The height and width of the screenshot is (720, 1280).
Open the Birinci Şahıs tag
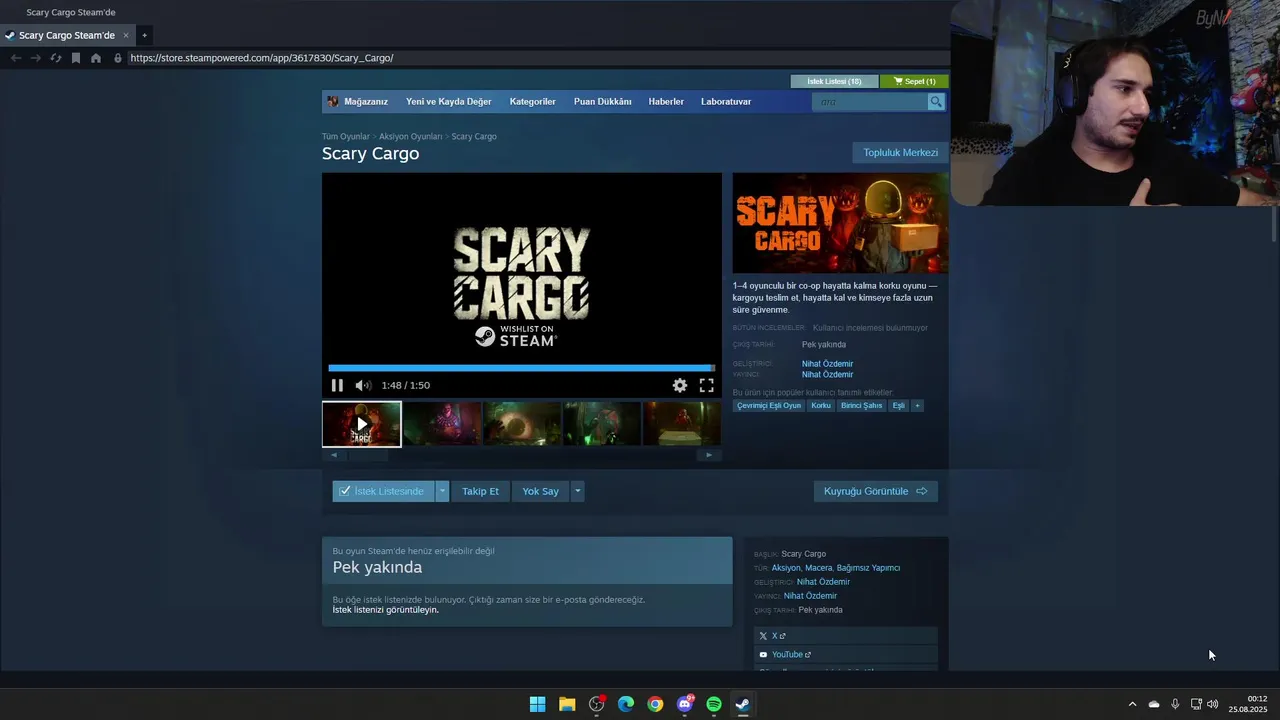pyautogui.click(x=861, y=405)
